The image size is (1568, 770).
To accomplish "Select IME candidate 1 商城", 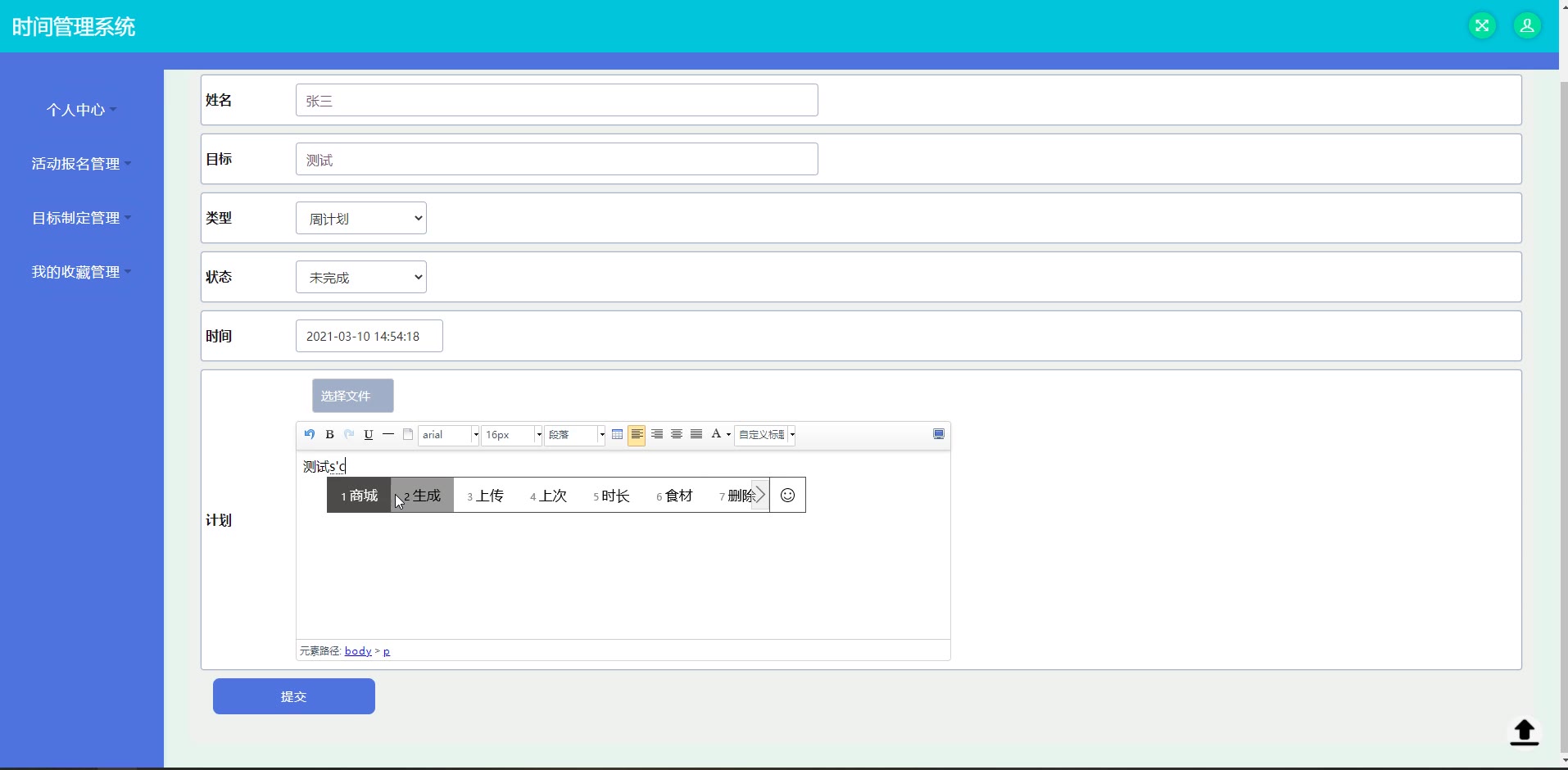I will pyautogui.click(x=359, y=495).
